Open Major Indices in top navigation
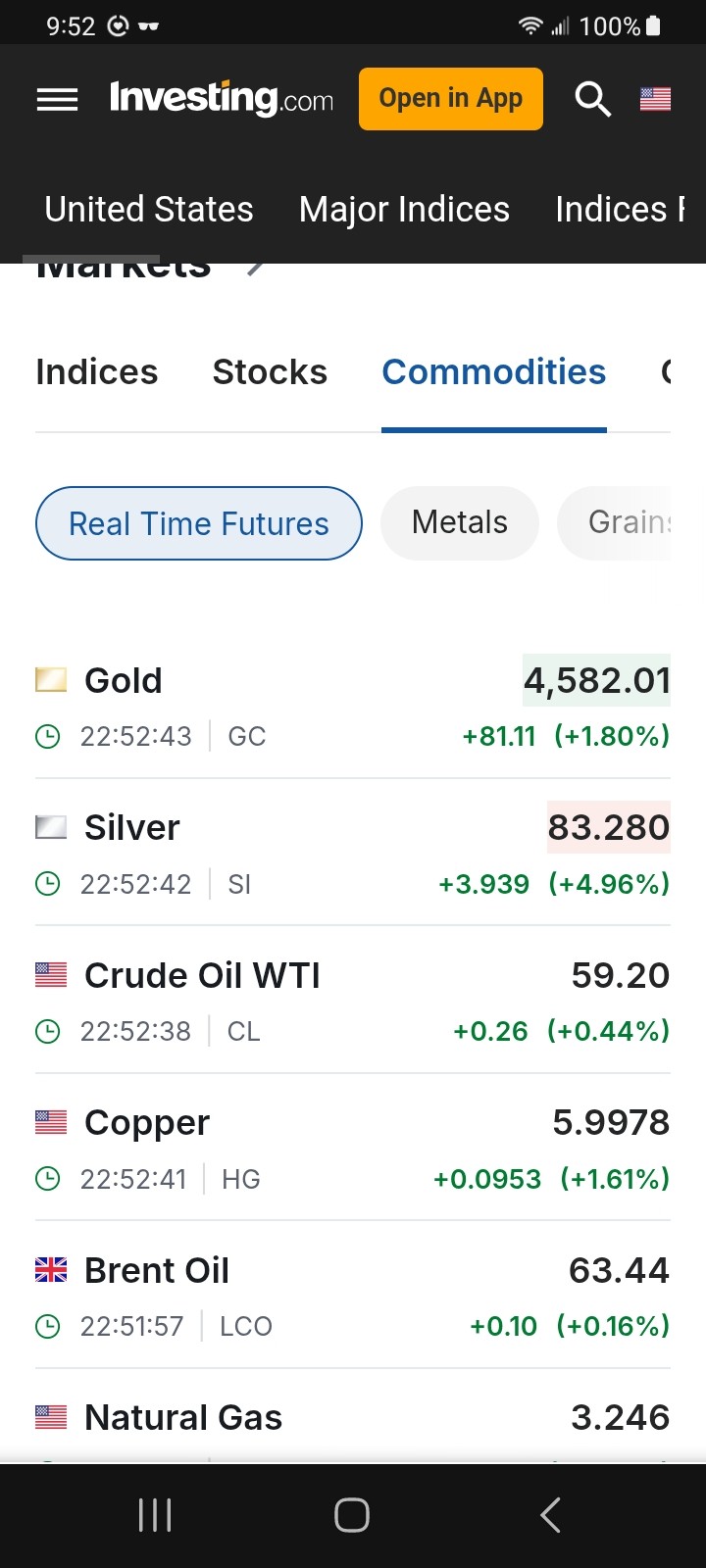Image resolution: width=706 pixels, height=1568 pixels. [404, 210]
